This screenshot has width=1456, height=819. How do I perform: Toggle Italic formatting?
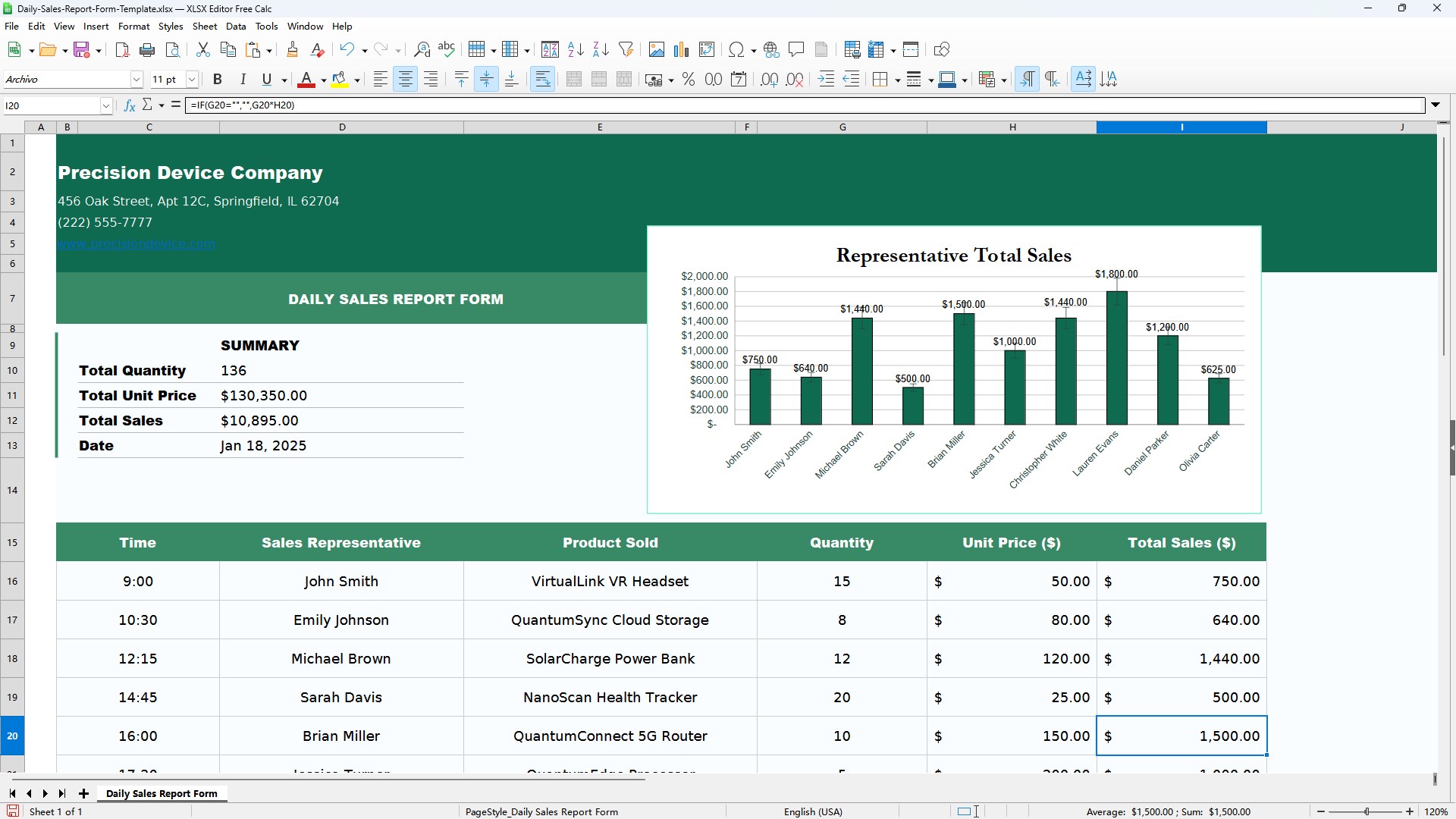coord(243,80)
